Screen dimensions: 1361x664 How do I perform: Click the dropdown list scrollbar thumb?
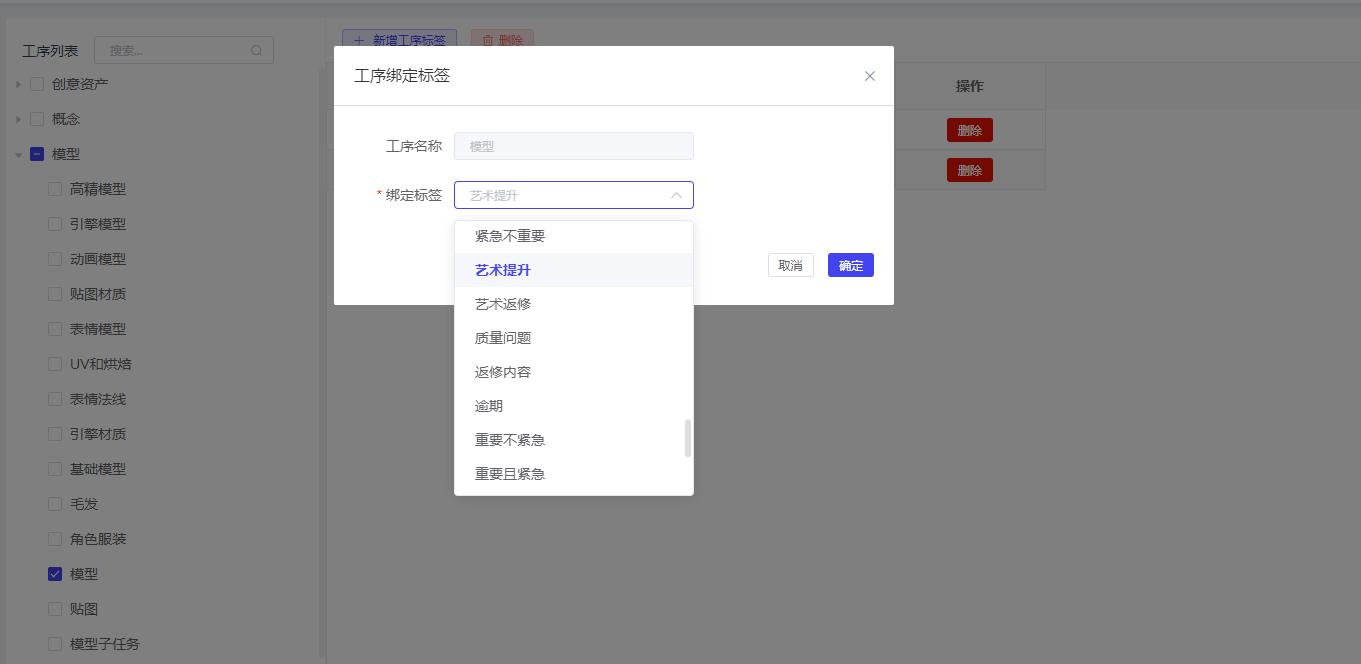point(687,438)
